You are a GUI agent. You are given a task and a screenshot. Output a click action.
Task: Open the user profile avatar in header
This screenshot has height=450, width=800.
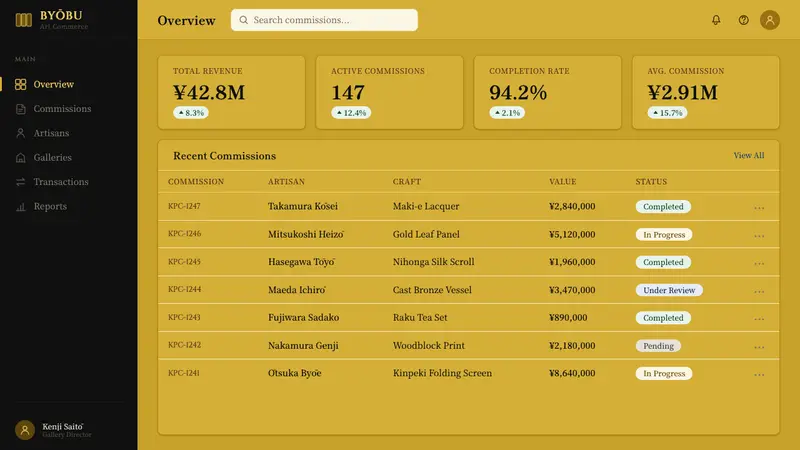click(769, 20)
